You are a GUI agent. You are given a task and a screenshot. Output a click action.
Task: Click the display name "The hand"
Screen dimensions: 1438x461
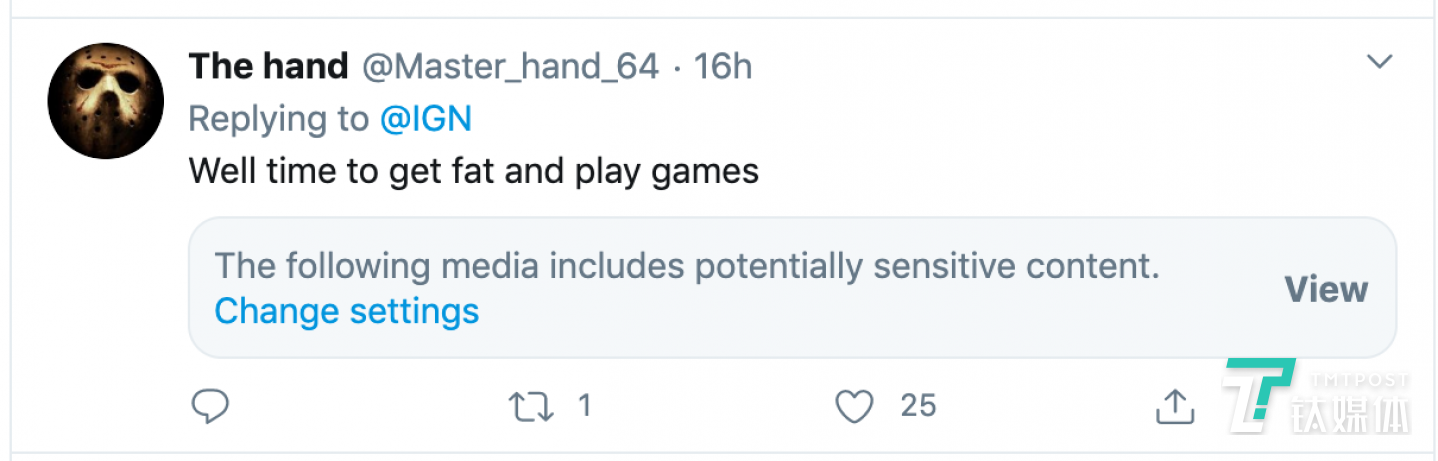point(268,67)
